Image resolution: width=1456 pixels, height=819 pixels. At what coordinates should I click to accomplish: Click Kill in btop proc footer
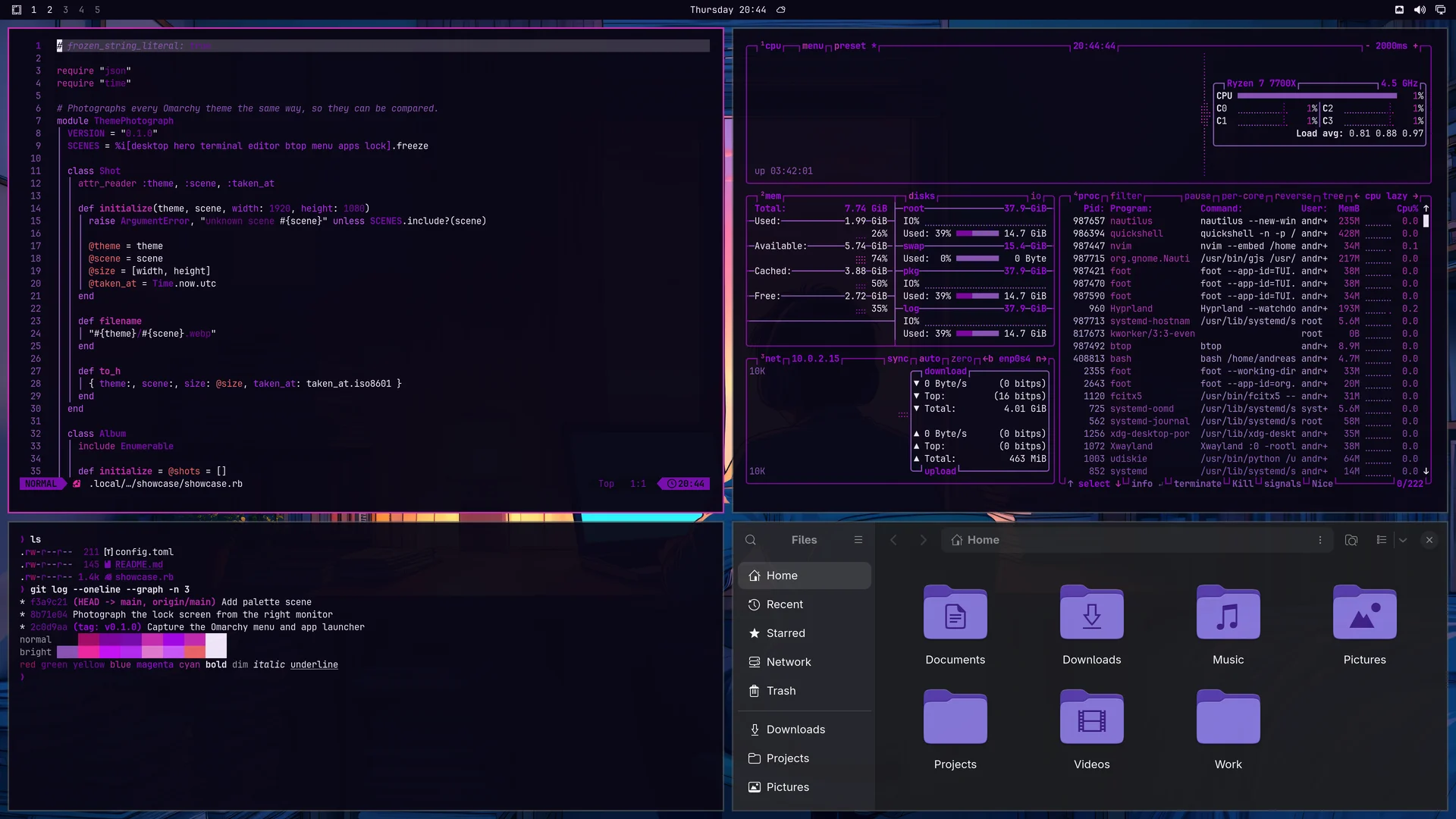(x=1243, y=484)
